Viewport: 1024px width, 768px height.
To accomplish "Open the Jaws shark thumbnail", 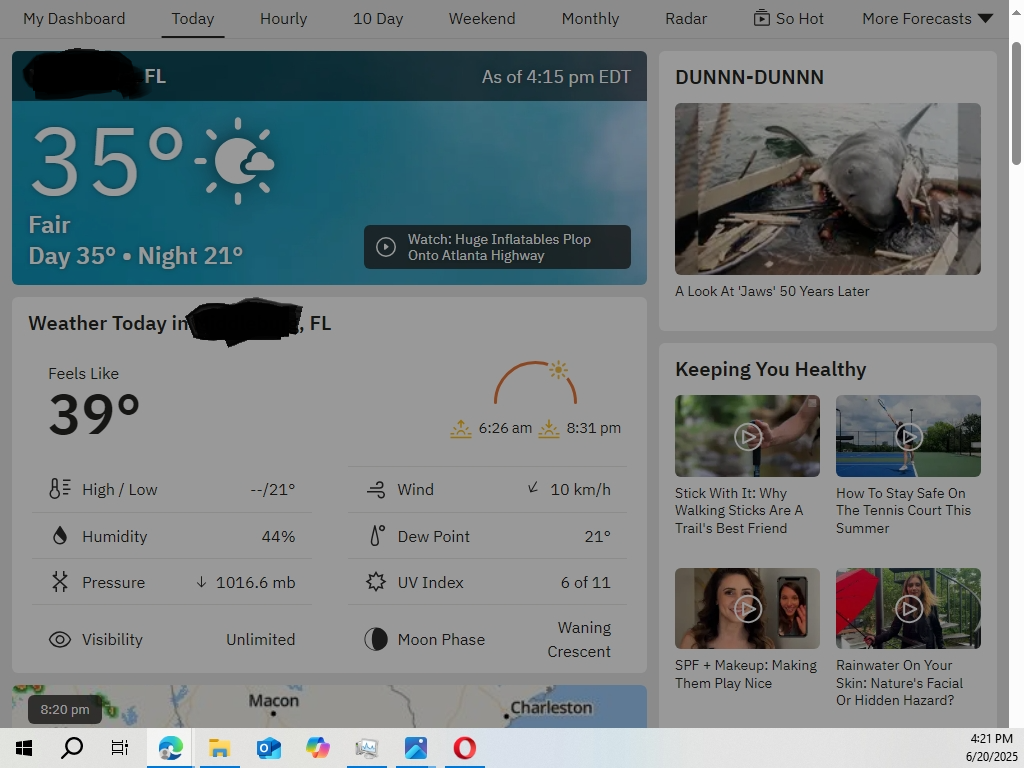I will 827,189.
